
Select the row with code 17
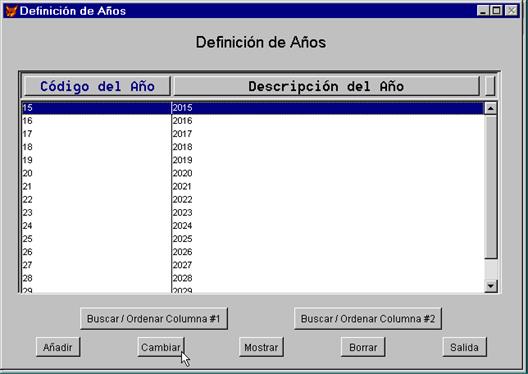point(253,134)
